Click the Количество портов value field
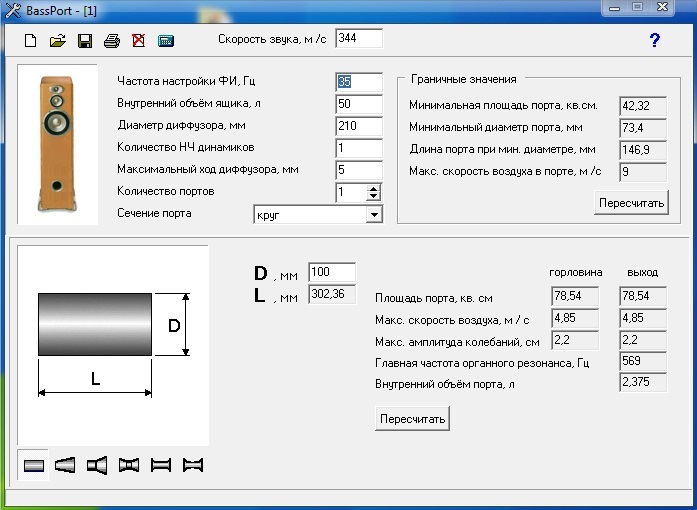The image size is (697, 510). pyautogui.click(x=351, y=192)
